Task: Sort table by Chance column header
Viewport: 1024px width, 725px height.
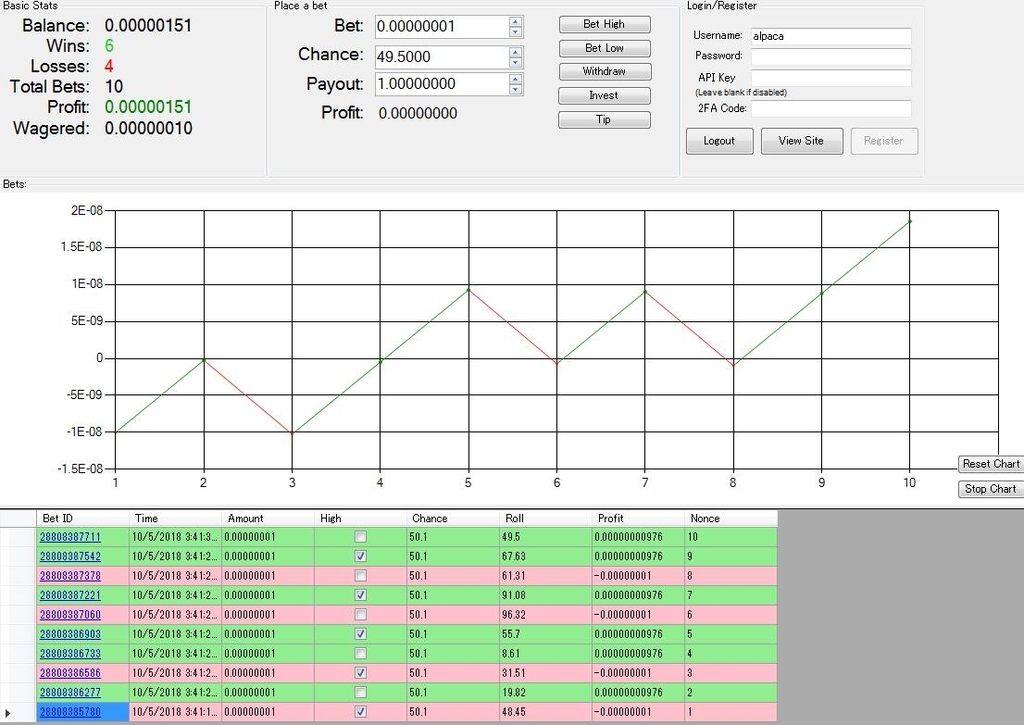Action: tap(453, 519)
